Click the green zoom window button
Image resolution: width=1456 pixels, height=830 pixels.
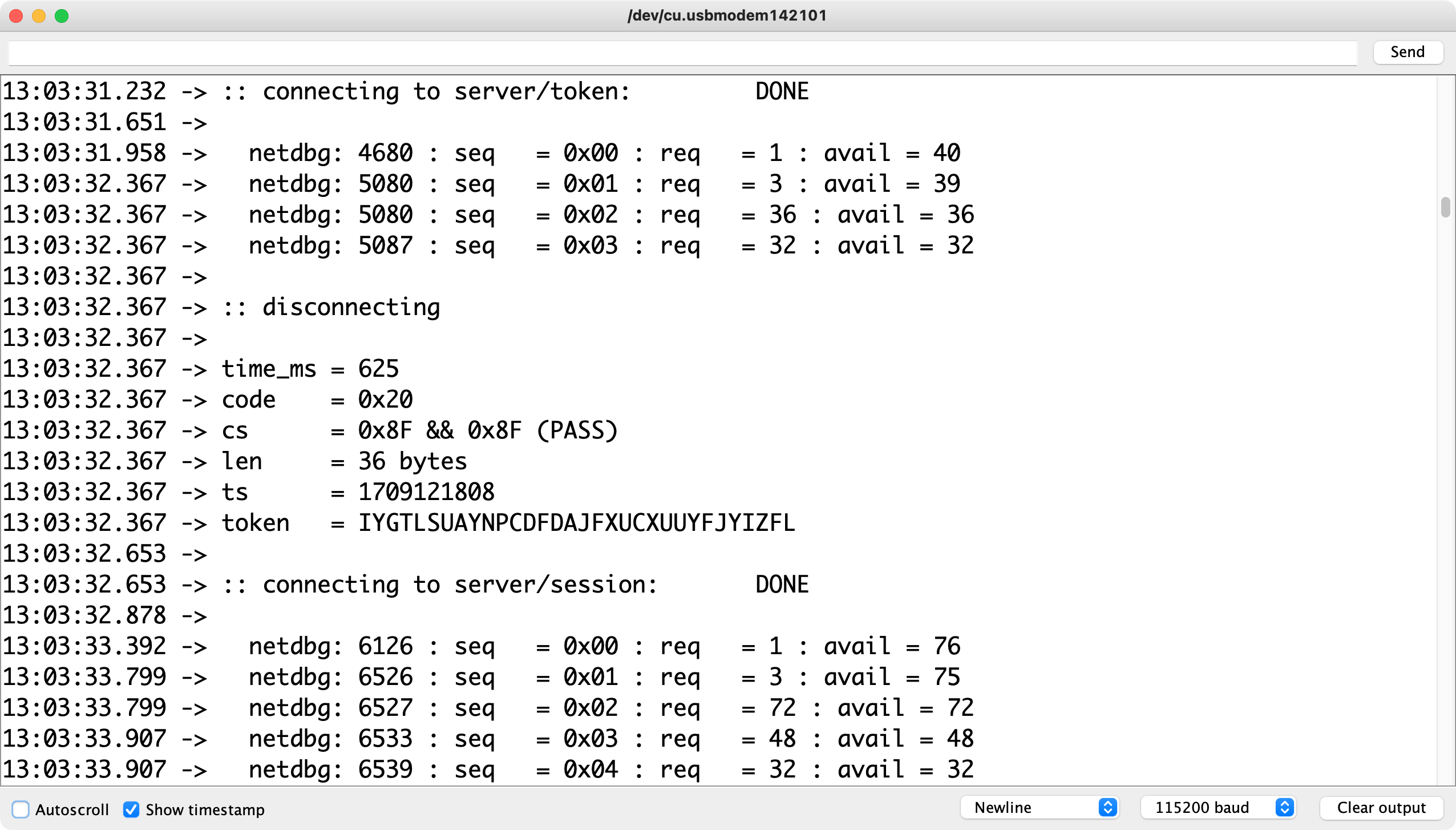[62, 15]
